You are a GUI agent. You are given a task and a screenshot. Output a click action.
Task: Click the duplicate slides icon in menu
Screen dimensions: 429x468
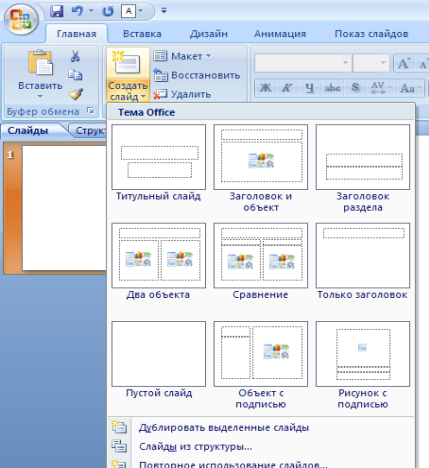[x=119, y=427]
